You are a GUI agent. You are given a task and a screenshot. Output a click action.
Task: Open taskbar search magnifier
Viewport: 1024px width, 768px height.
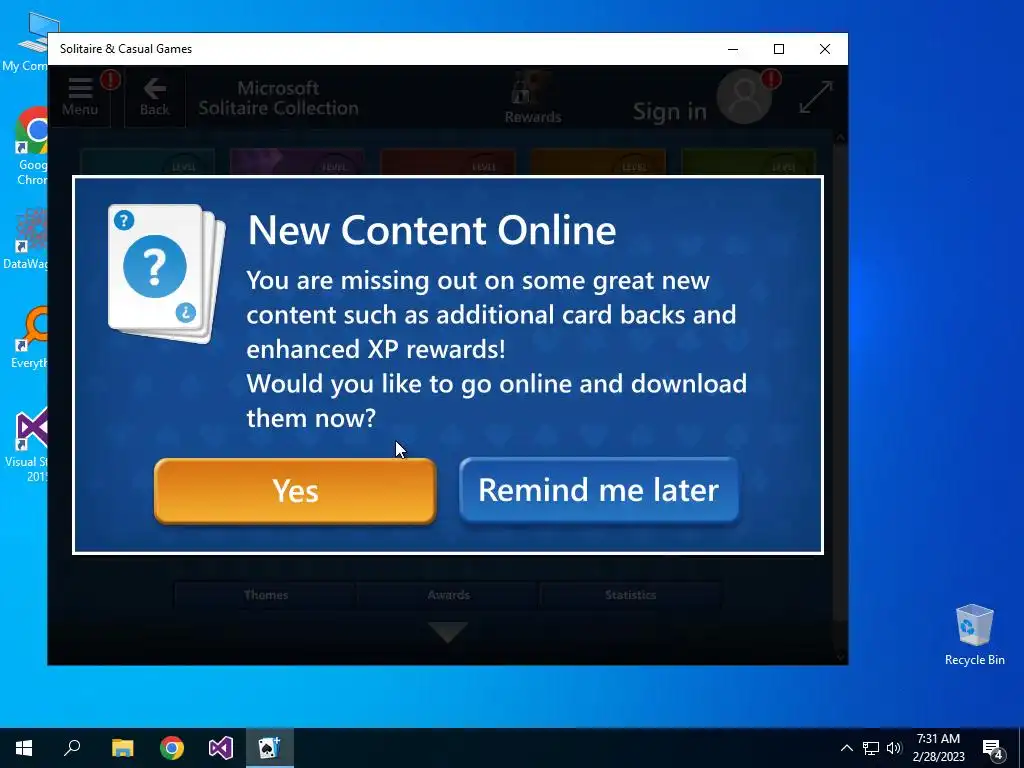coord(72,748)
